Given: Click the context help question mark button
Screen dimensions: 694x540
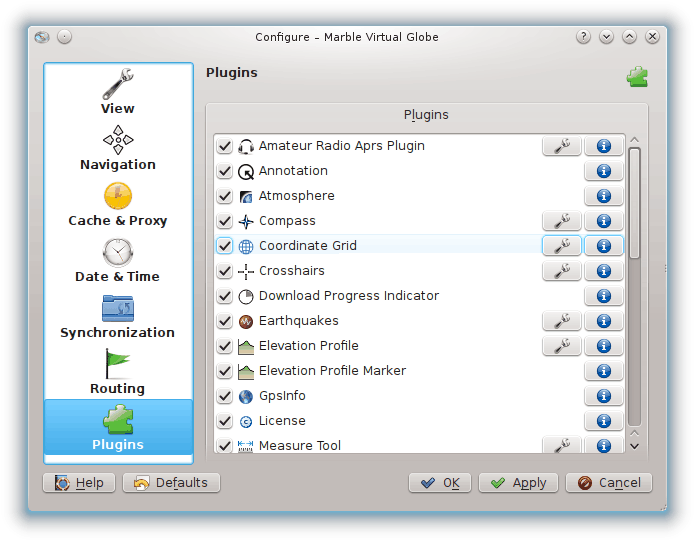Looking at the screenshot, I should (583, 37).
